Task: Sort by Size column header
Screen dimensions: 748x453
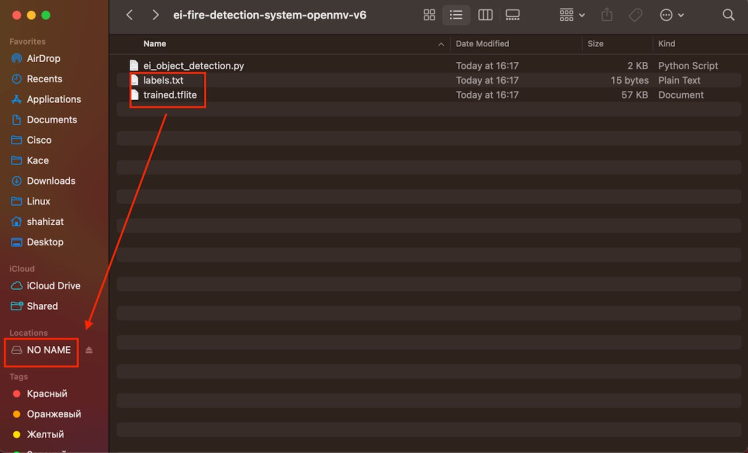Action: click(595, 44)
